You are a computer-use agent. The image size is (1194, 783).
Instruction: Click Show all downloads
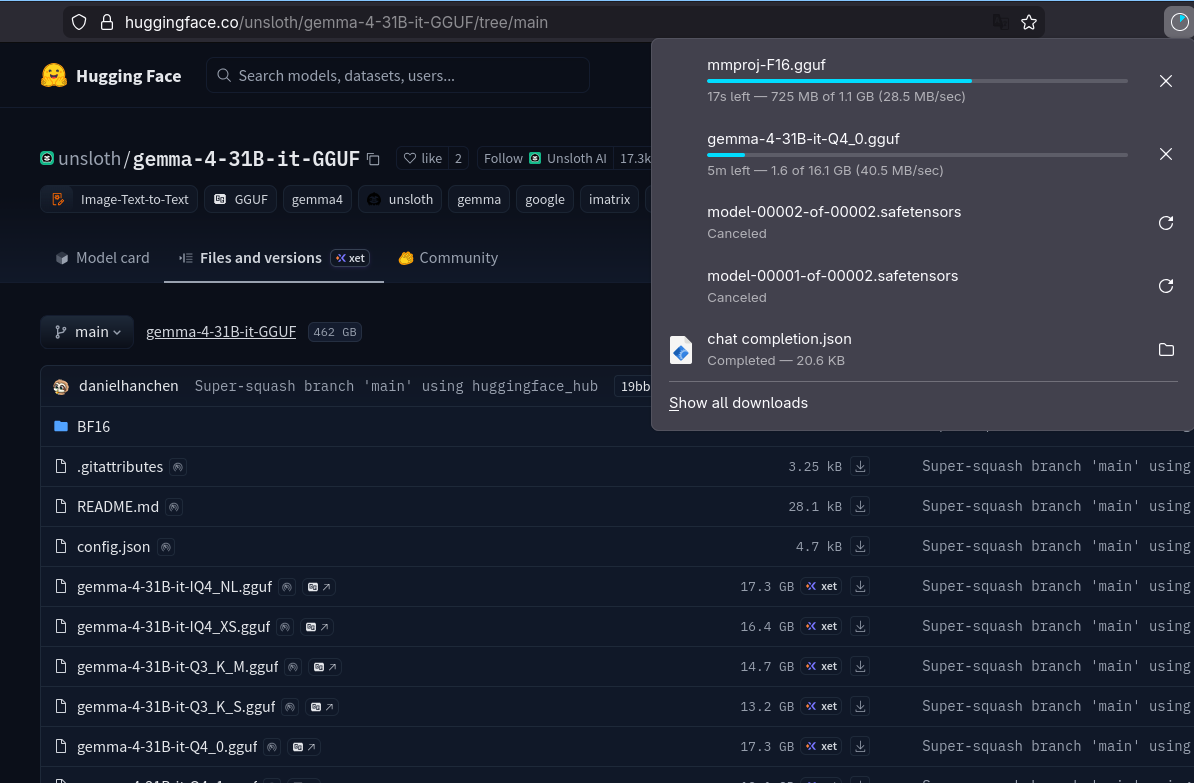(x=738, y=403)
